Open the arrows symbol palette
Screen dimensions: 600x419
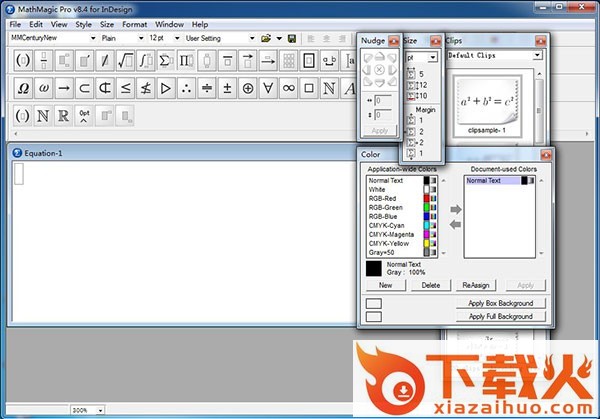(64, 88)
